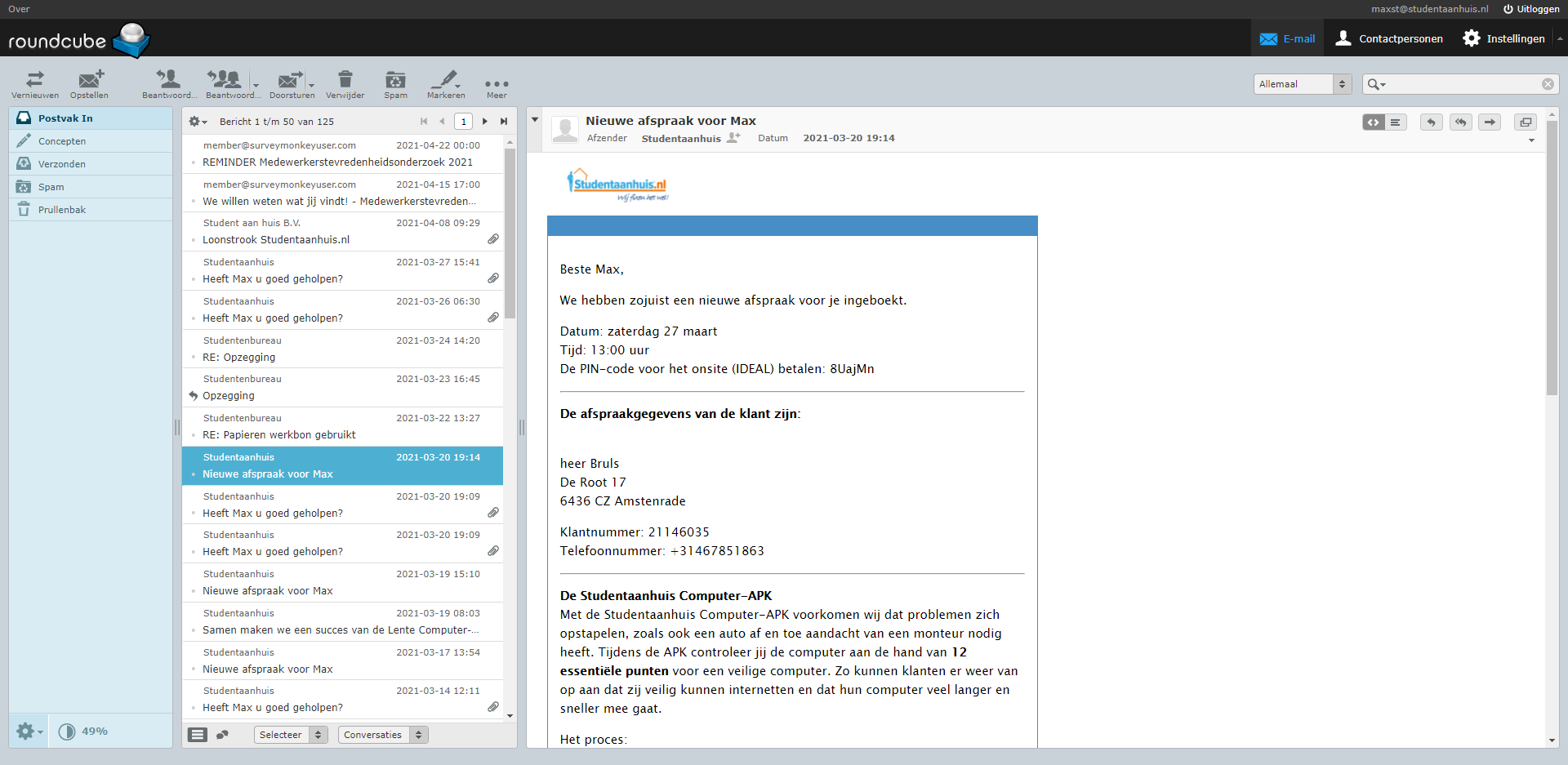The width and height of the screenshot is (1568, 765).
Task: Expand the Selecteer dropdown
Action: click(290, 735)
